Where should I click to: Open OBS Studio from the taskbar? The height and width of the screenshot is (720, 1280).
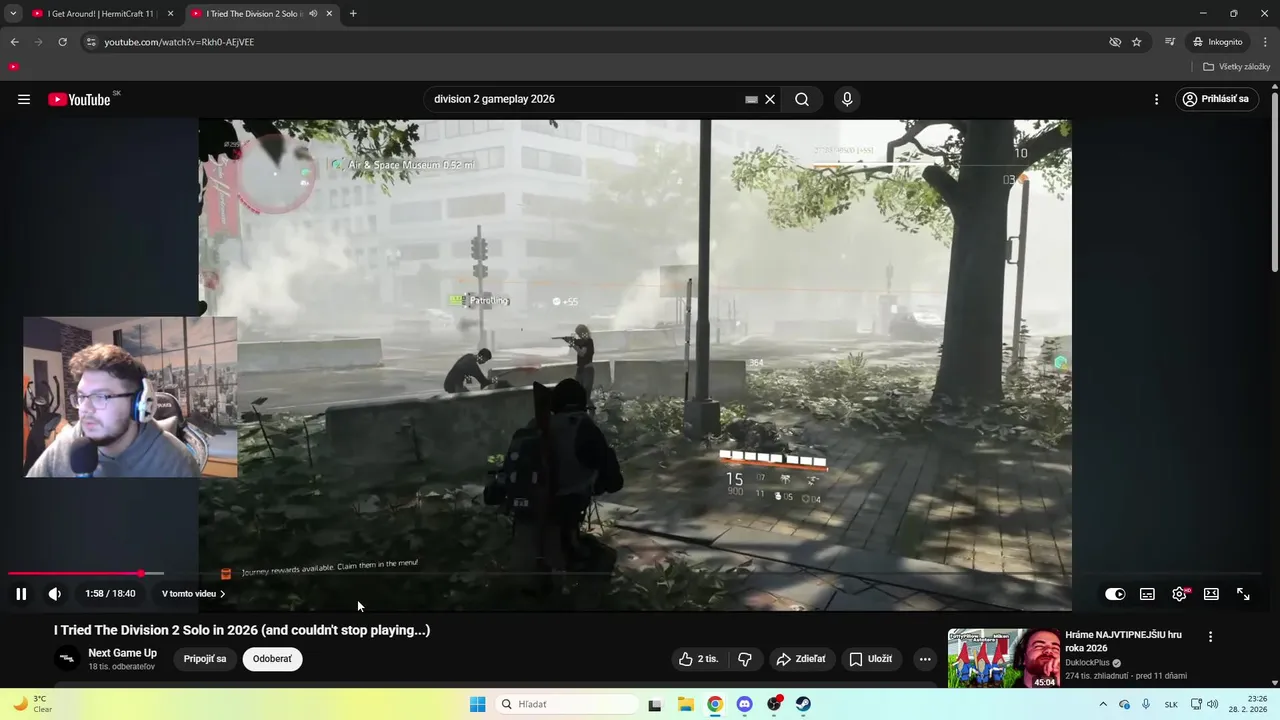(774, 704)
